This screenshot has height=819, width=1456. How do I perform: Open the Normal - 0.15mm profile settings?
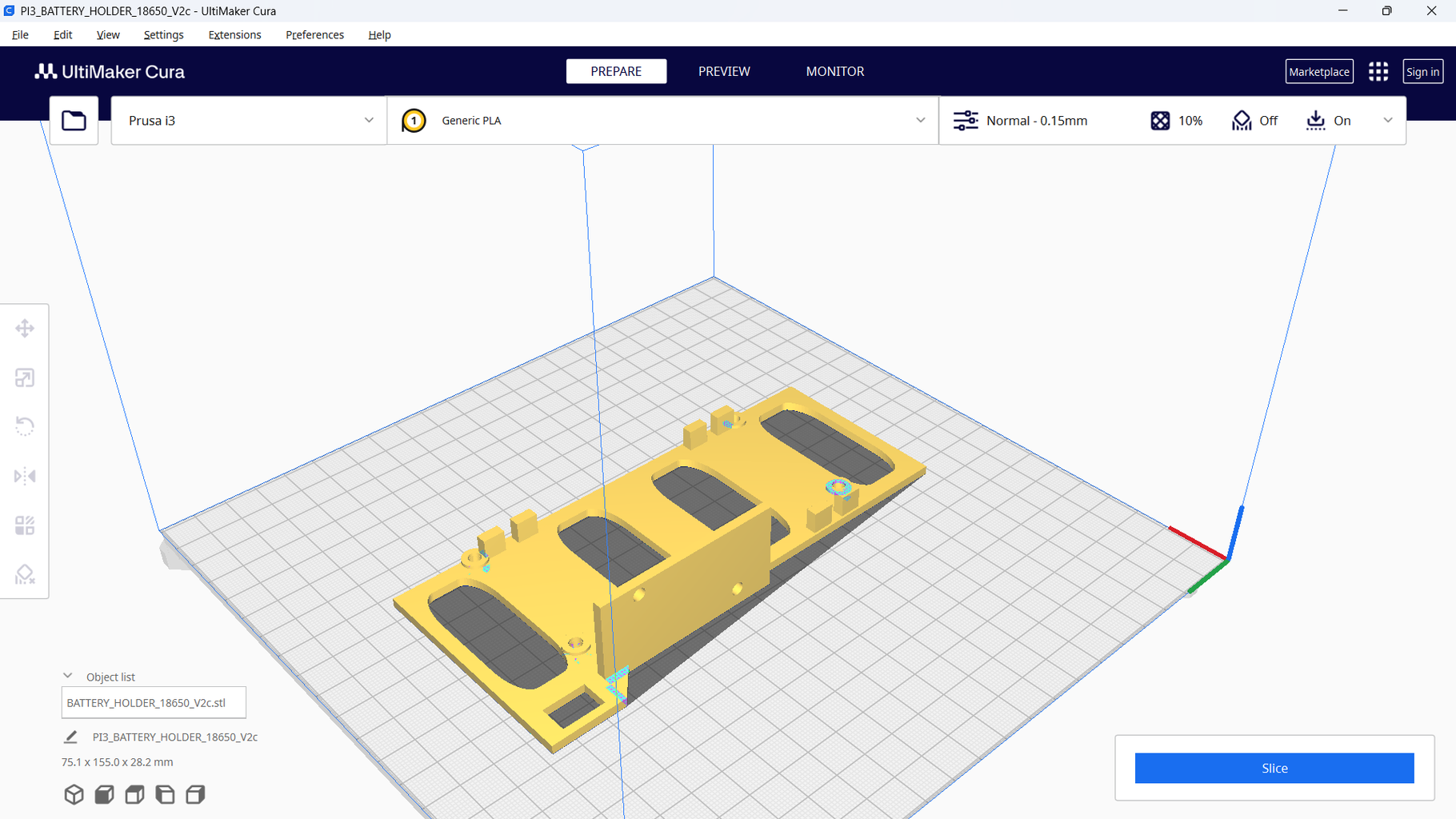(1037, 120)
